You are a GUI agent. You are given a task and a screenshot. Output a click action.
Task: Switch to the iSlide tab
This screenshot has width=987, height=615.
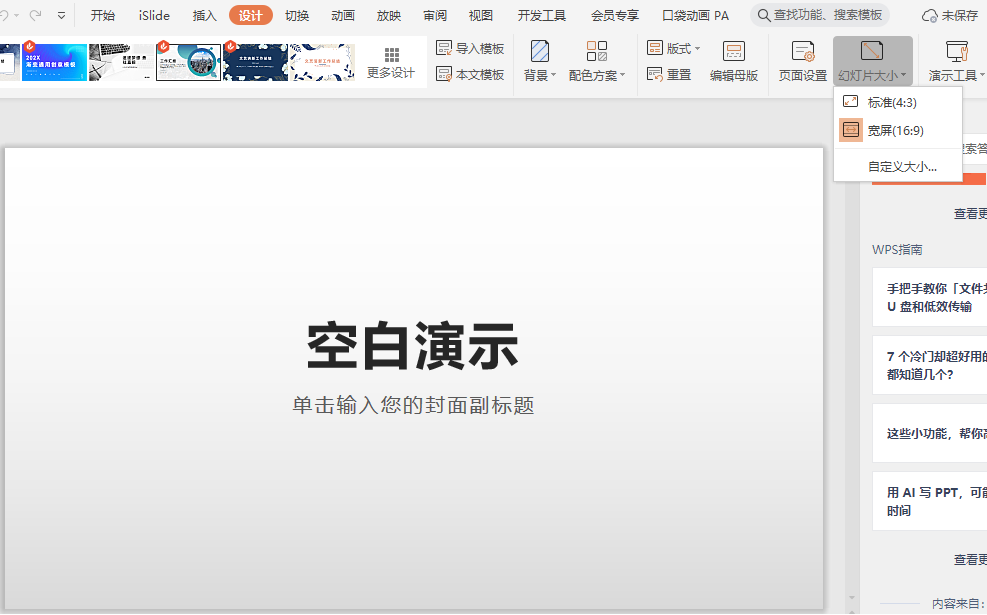(154, 16)
